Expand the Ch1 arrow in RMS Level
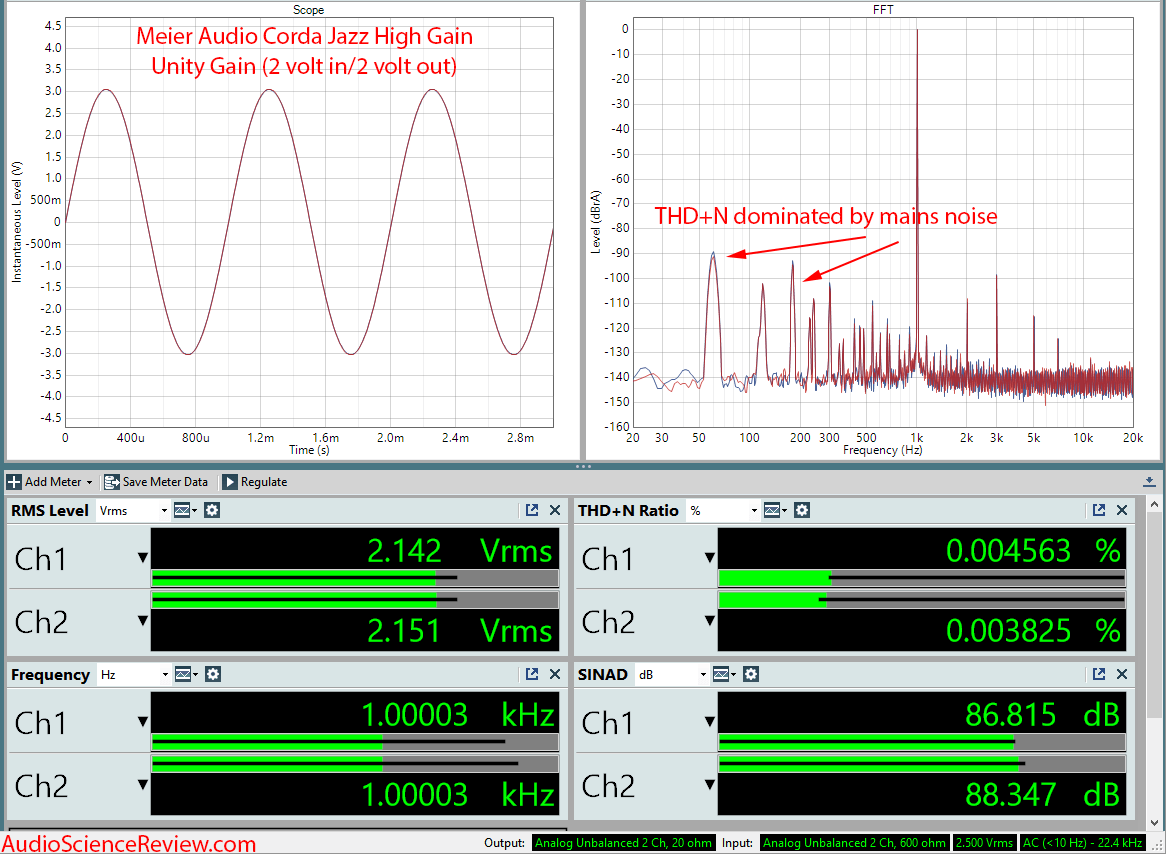 [142, 557]
